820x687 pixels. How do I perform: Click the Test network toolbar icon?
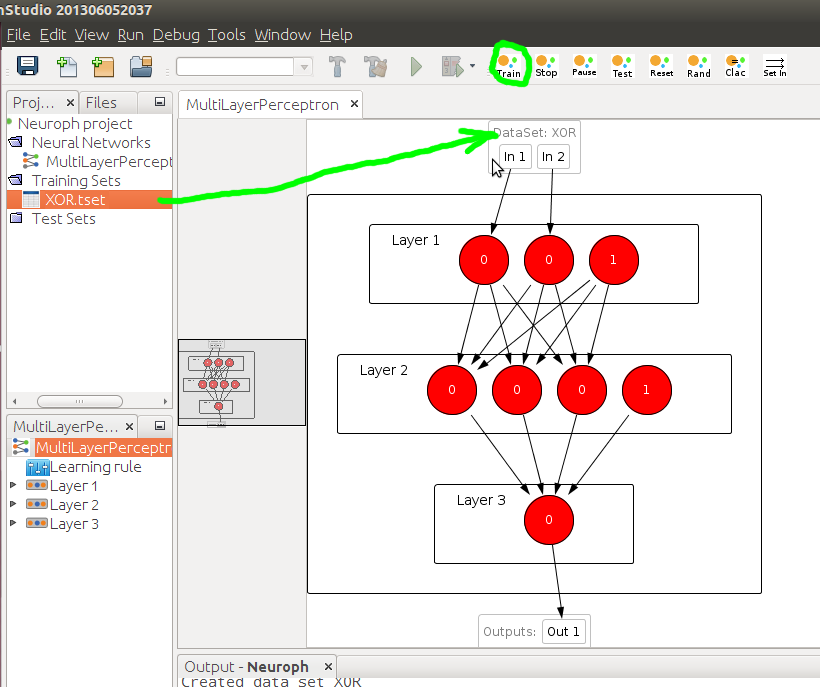click(x=622, y=66)
